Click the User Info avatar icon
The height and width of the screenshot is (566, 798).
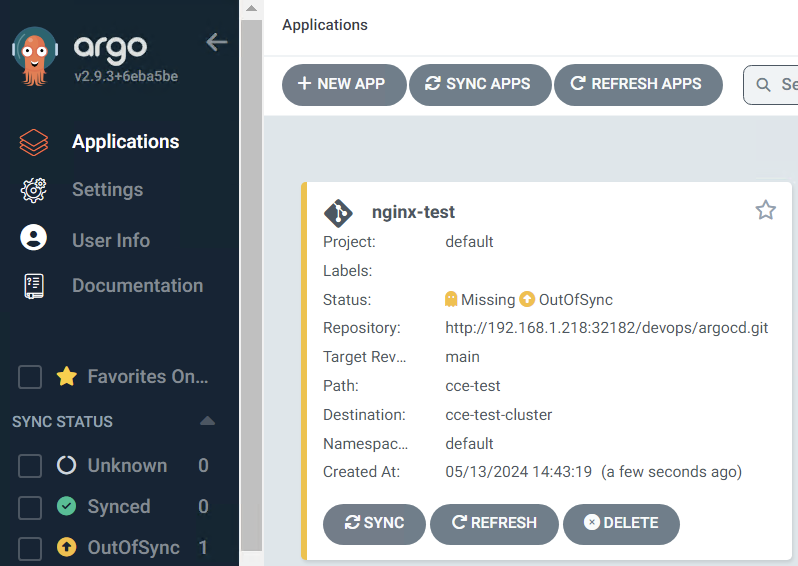34,238
